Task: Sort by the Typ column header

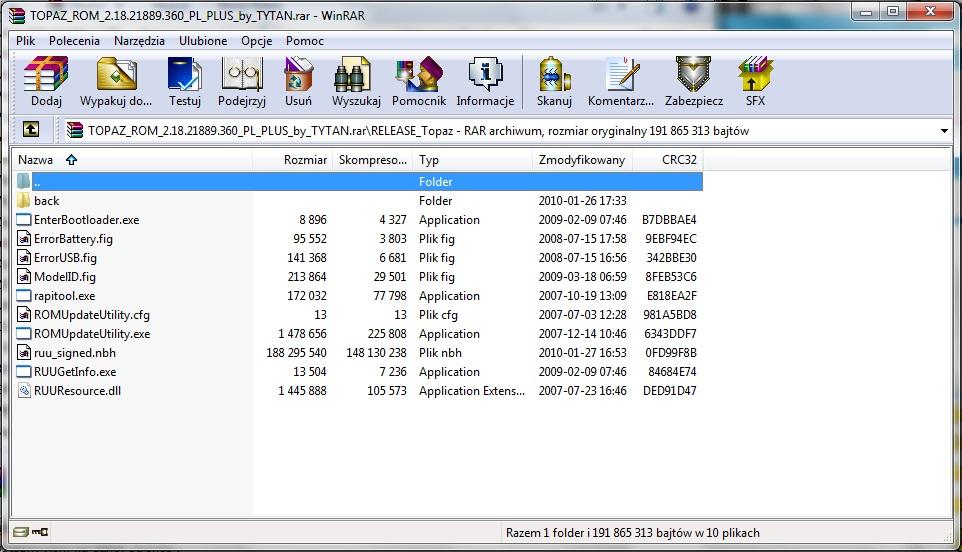Action: (x=473, y=160)
